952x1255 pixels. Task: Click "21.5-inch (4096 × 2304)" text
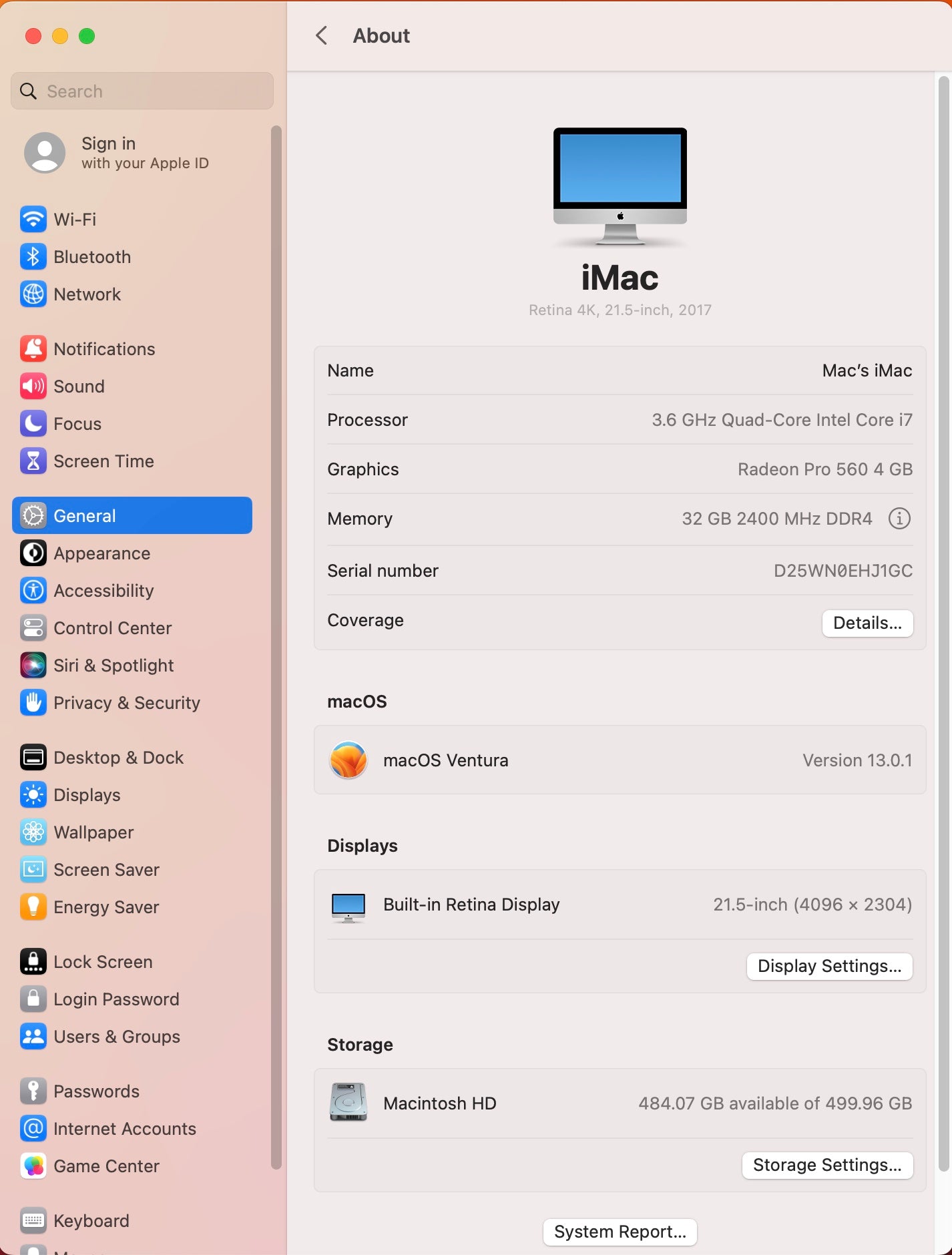coord(812,905)
